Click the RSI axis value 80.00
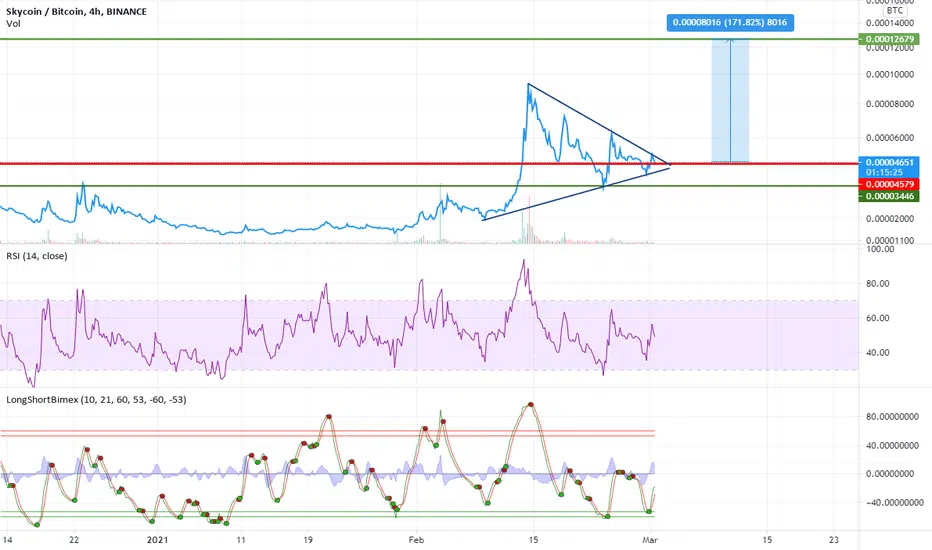This screenshot has height=550, width=932. [877, 284]
